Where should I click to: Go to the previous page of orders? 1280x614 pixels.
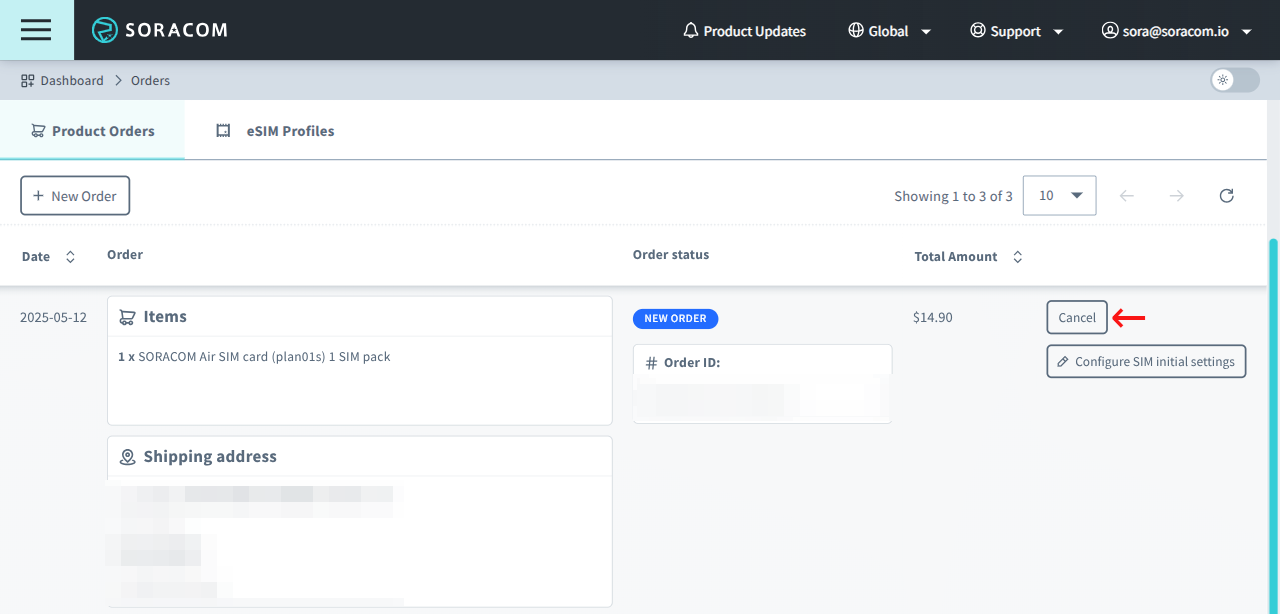point(1126,195)
